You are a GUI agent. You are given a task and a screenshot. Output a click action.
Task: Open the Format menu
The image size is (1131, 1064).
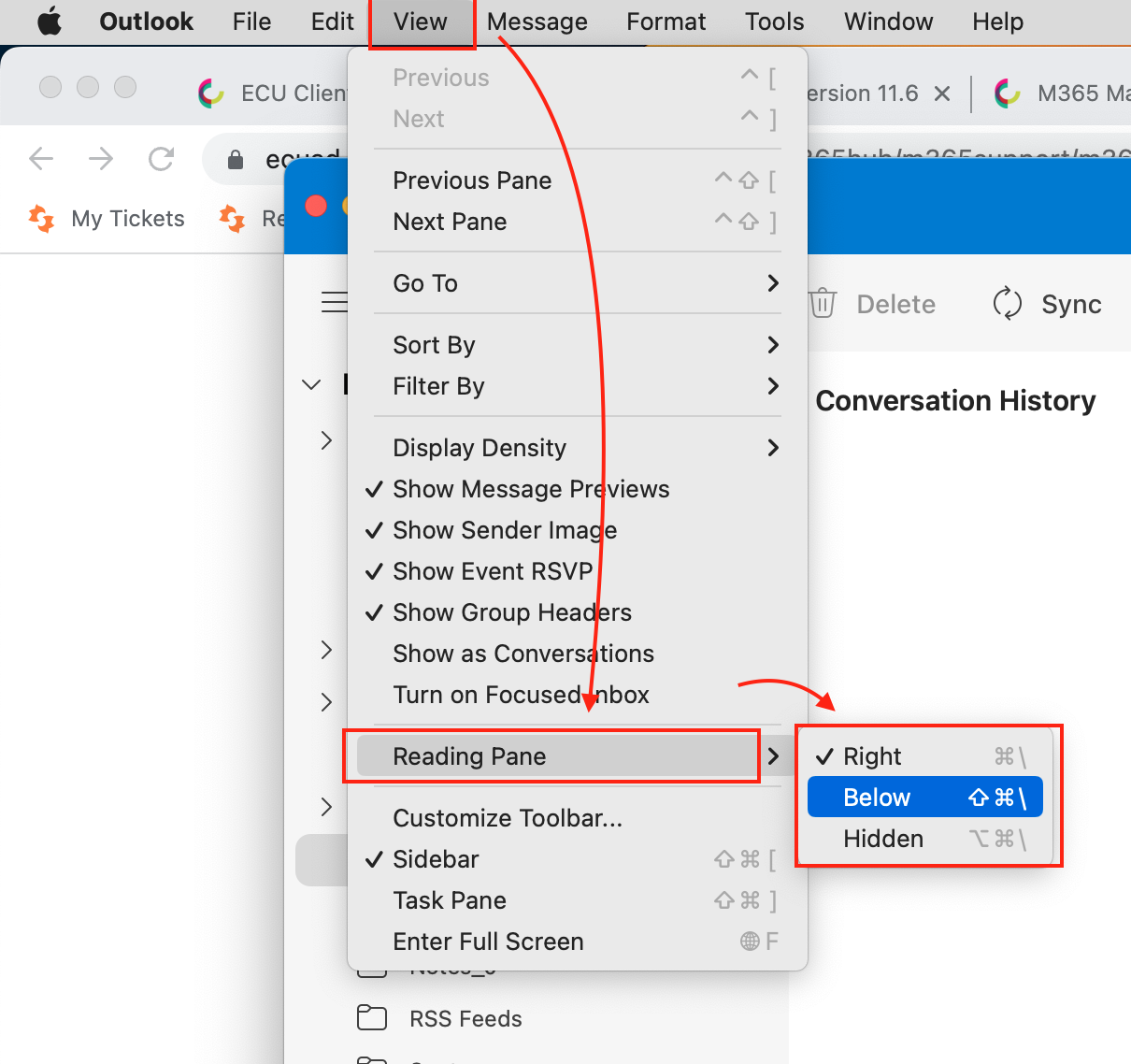pos(666,22)
